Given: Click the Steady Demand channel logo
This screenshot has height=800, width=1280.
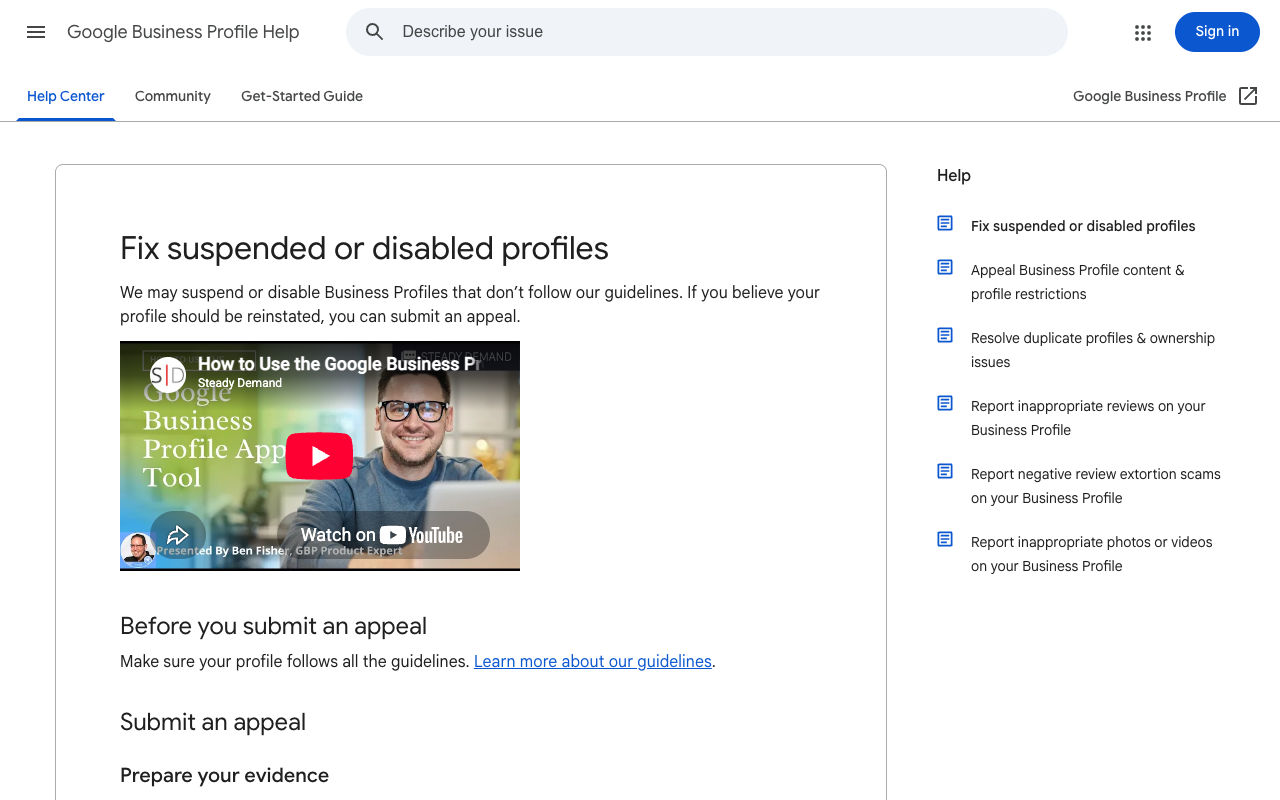Looking at the screenshot, I should click(x=168, y=374).
